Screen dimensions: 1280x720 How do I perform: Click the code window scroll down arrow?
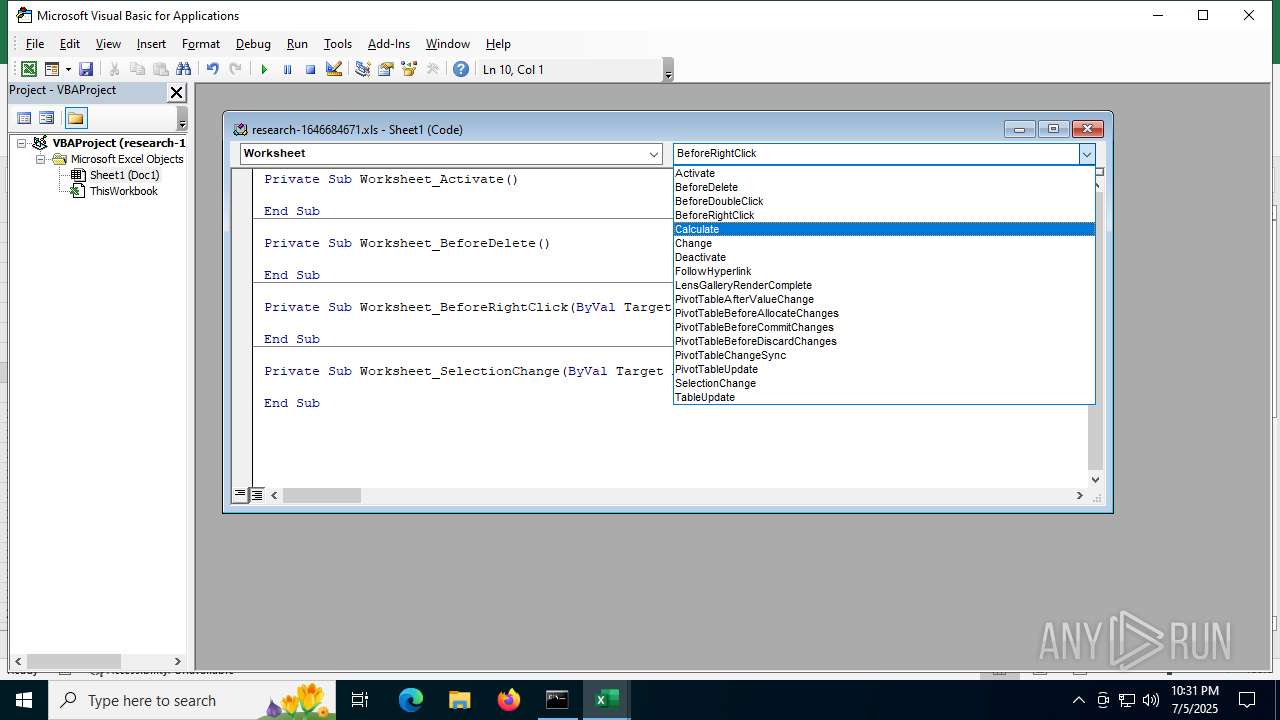click(1095, 480)
